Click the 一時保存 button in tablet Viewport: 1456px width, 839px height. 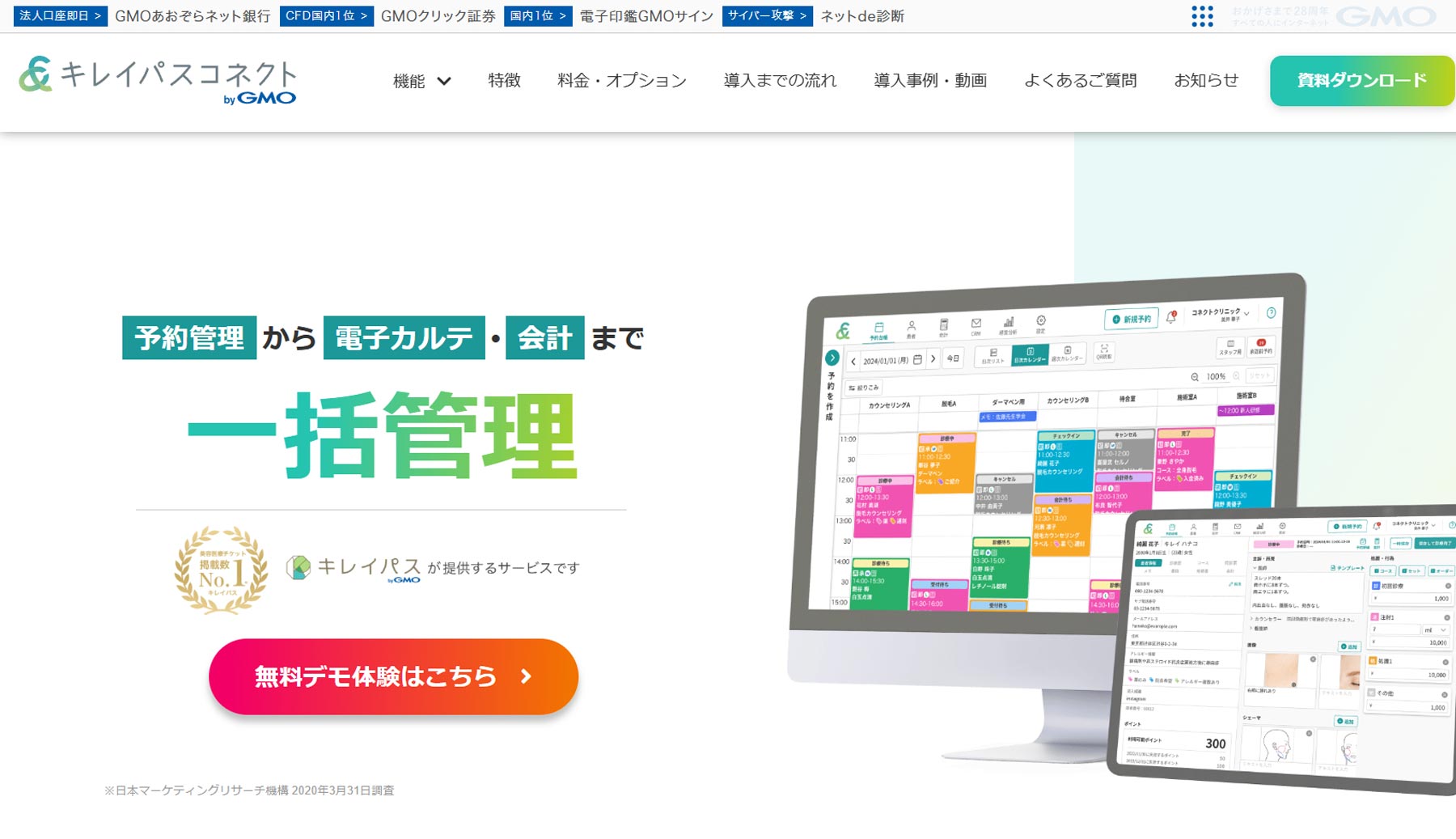tap(1401, 543)
